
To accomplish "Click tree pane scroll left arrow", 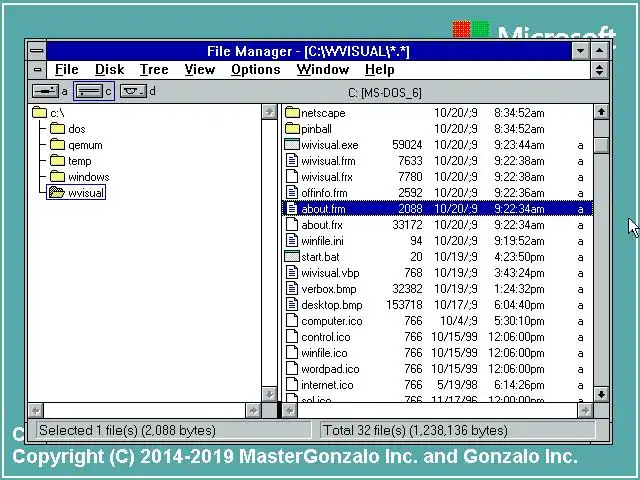I will [36, 410].
